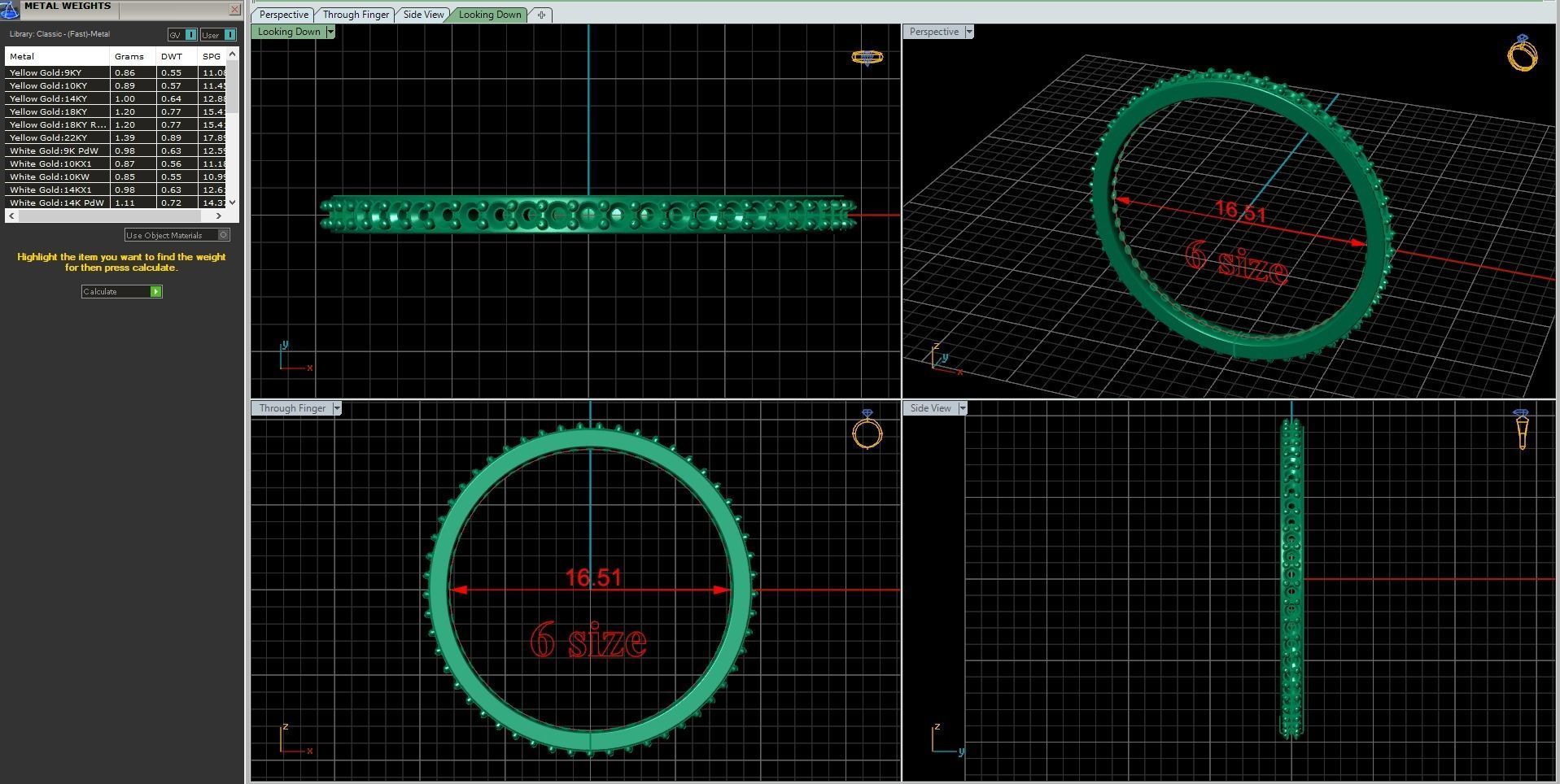The image size is (1560, 784).
Task: Click the 16.51 dimension in Perspective view
Action: 1241,211
